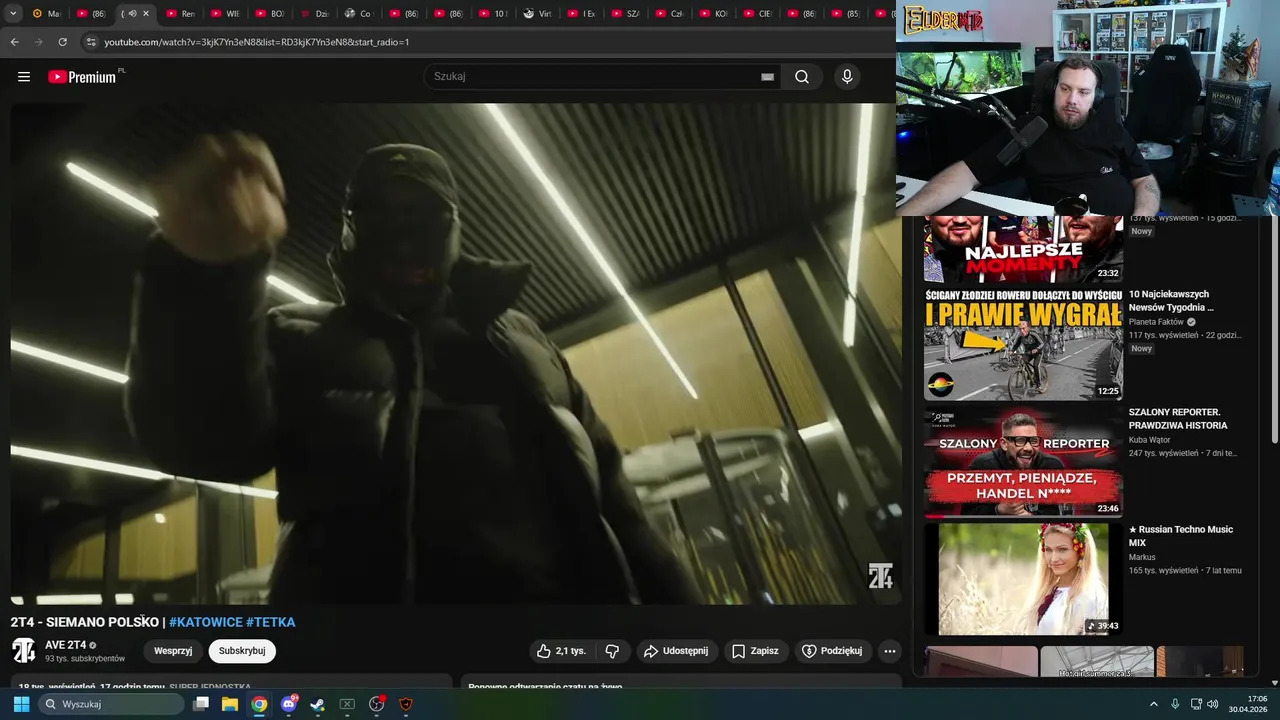
Task: Open Chrome from the taskbar
Action: tap(259, 704)
